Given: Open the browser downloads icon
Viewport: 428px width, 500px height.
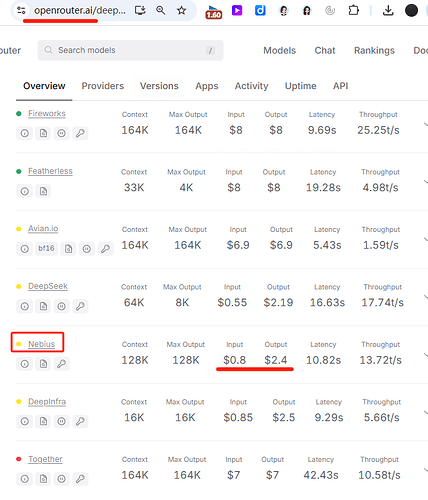Looking at the screenshot, I should click(x=388, y=10).
